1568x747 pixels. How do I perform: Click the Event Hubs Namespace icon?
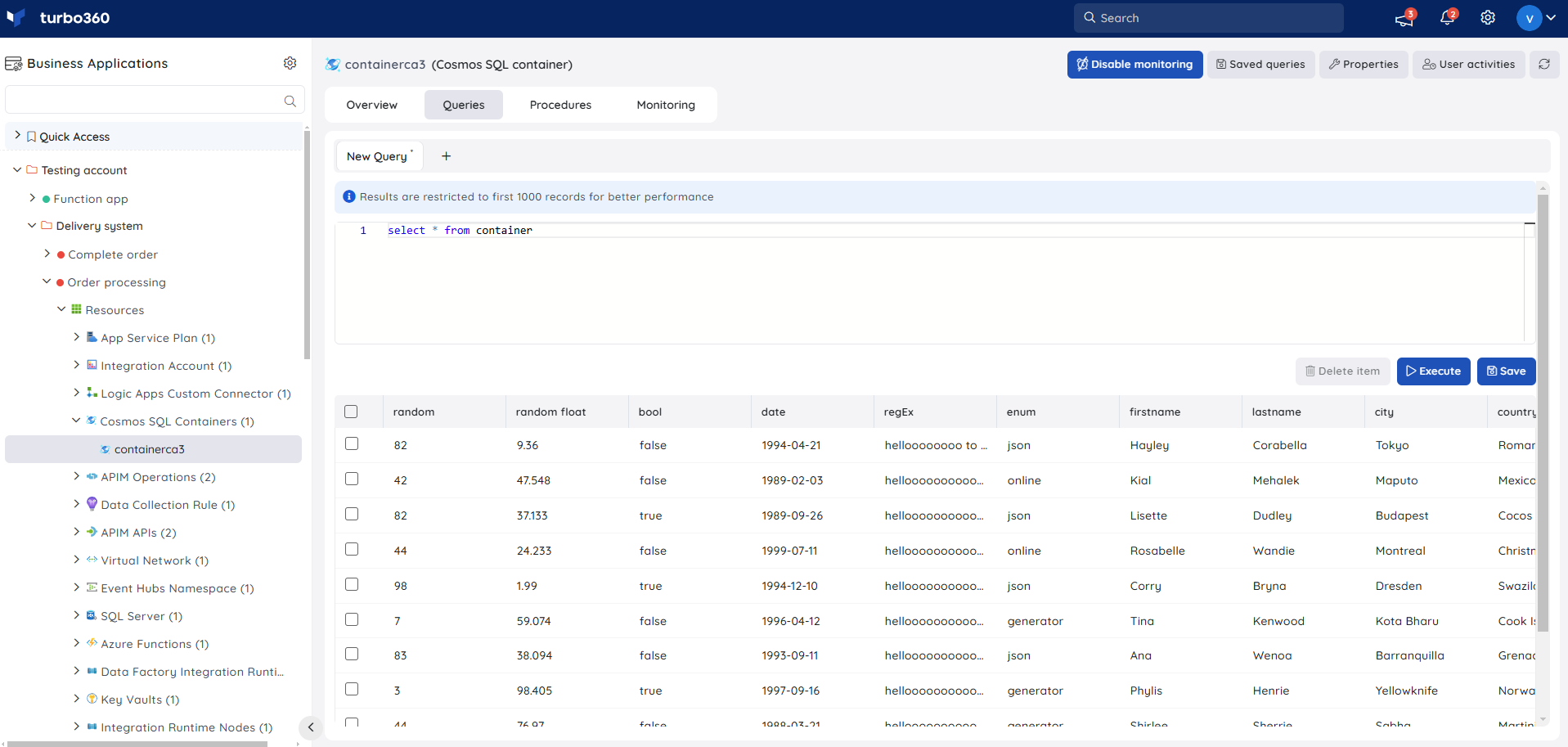92,587
